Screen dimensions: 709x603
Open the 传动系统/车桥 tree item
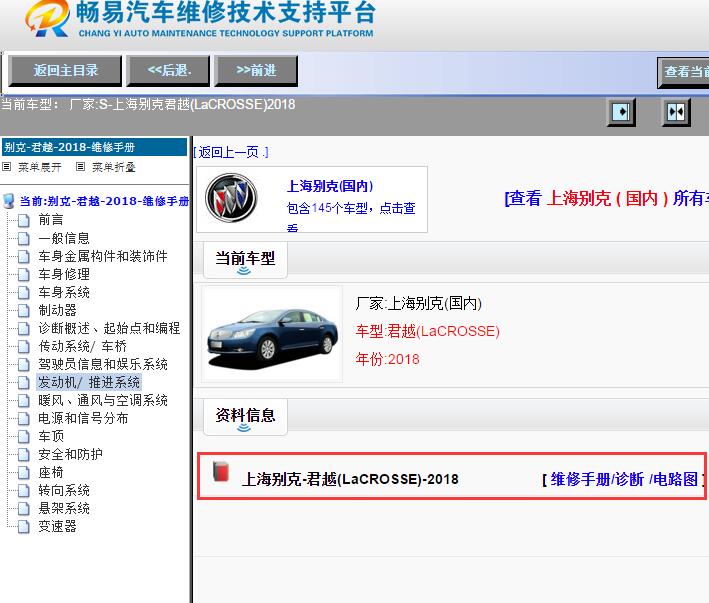[x=82, y=346]
